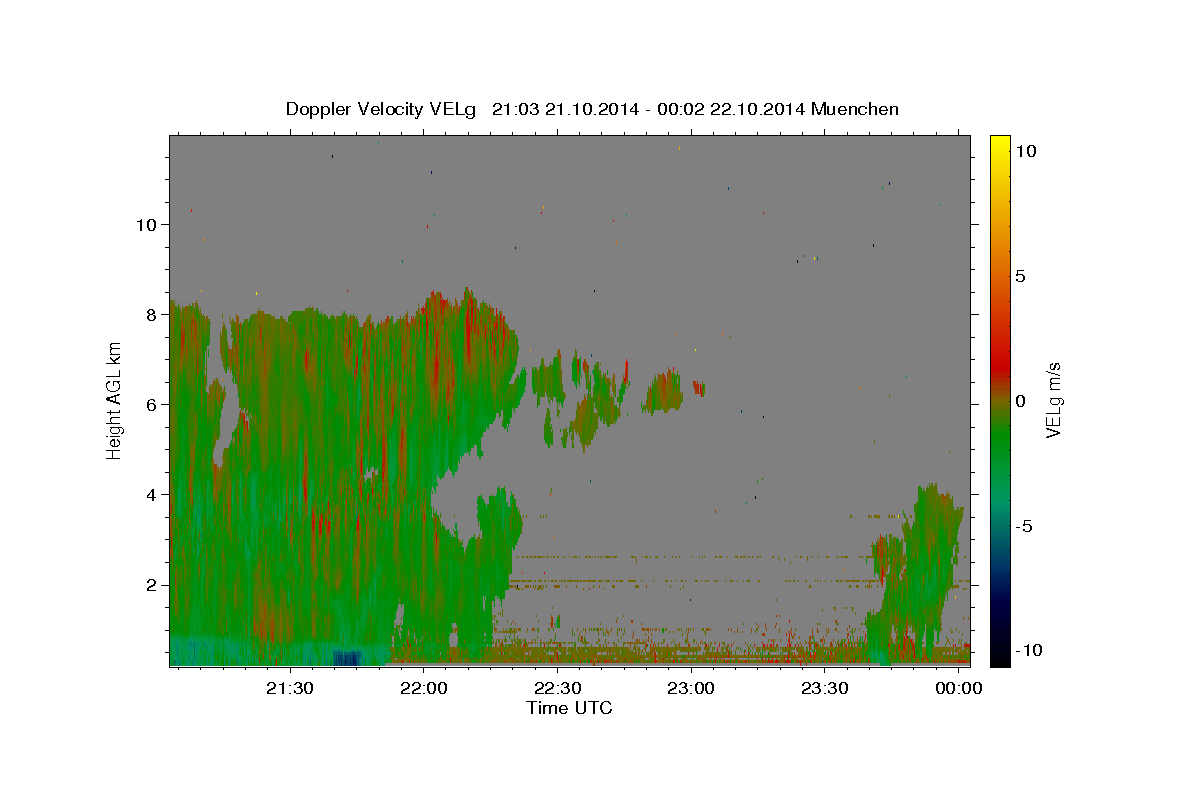Click the dark blue velocity patch near 21:45
Image resolution: width=1200 pixels, height=800 pixels.
tap(346, 658)
